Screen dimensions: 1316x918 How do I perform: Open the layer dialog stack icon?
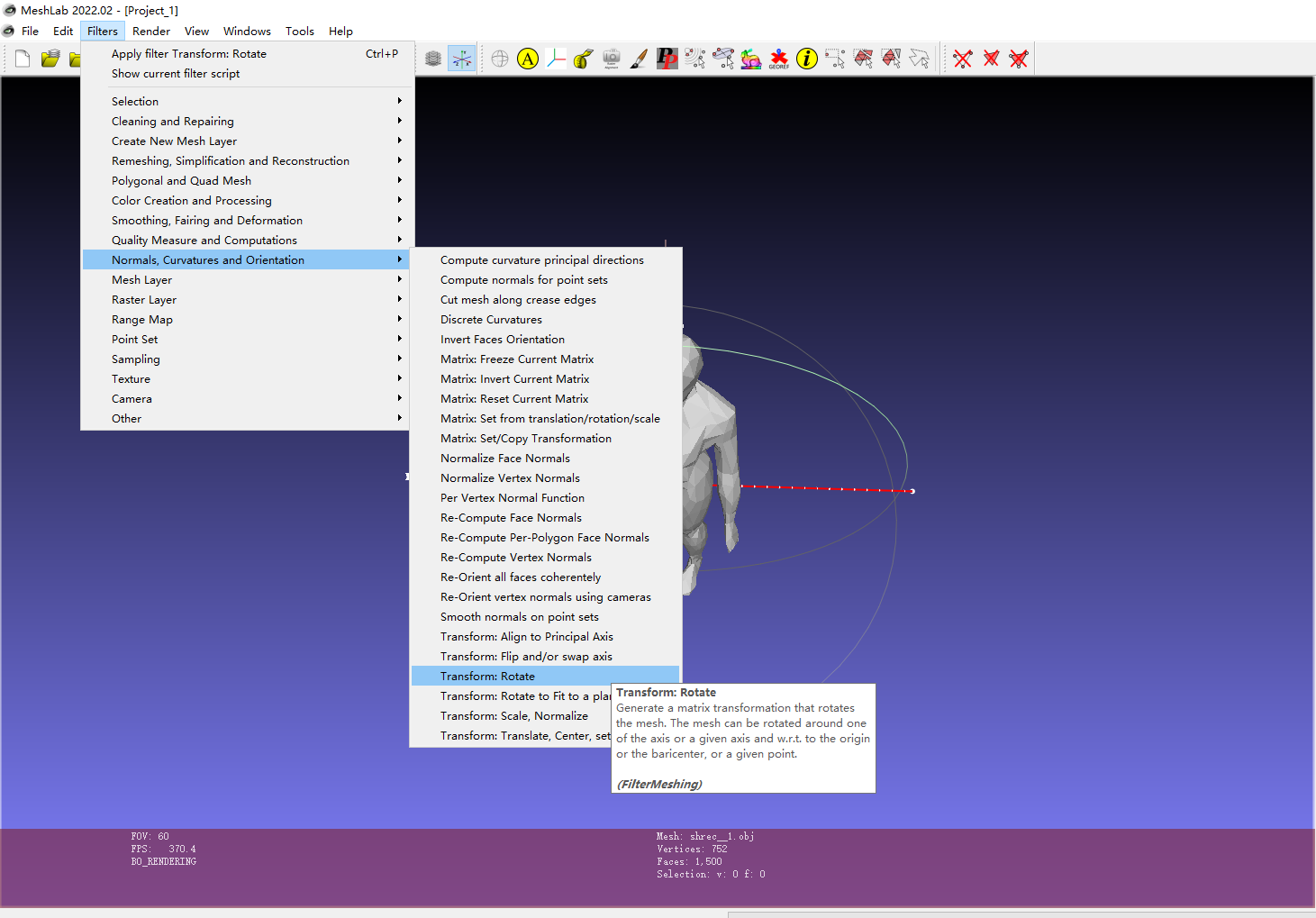[x=433, y=59]
